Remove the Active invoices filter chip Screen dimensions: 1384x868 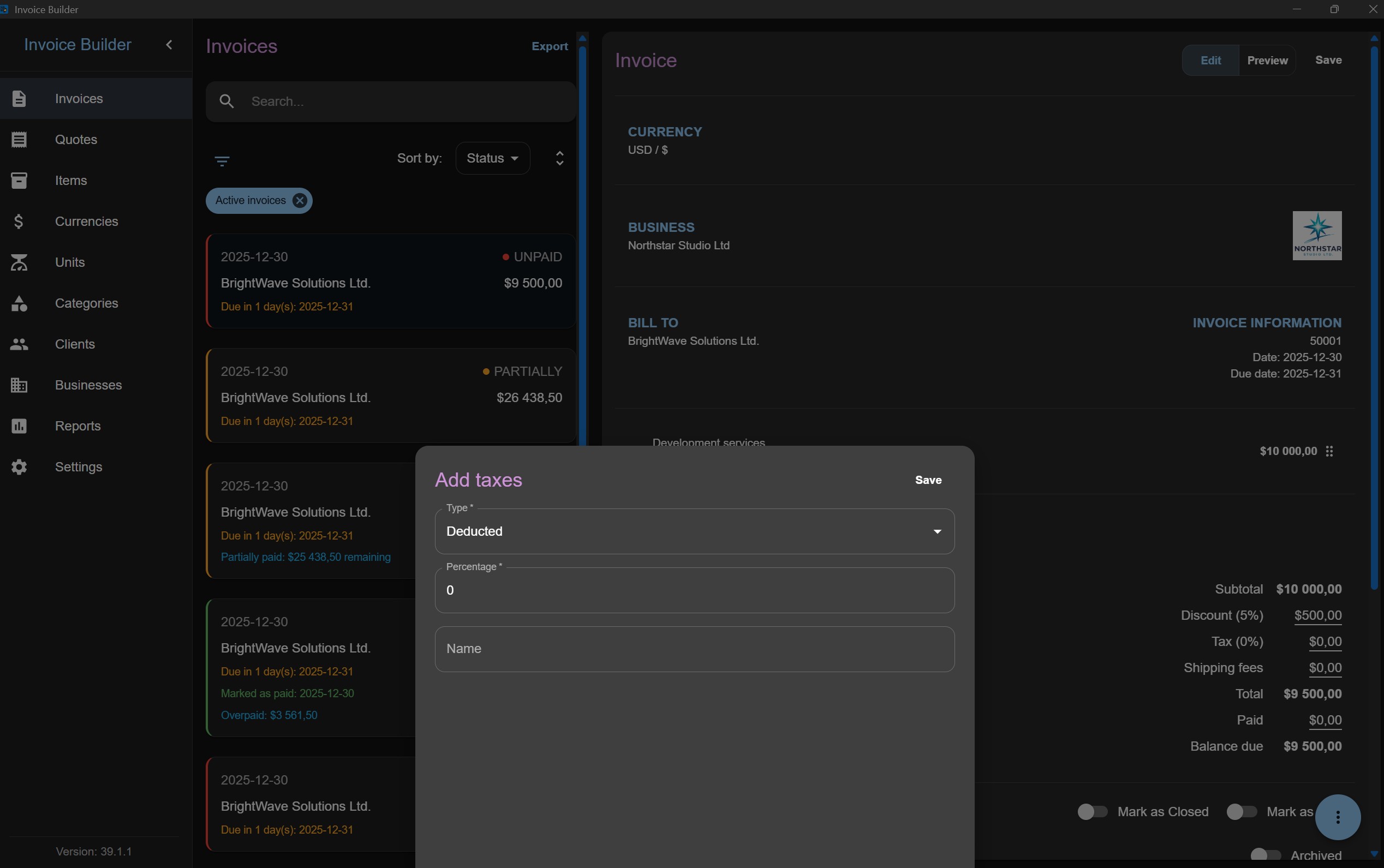click(x=299, y=200)
